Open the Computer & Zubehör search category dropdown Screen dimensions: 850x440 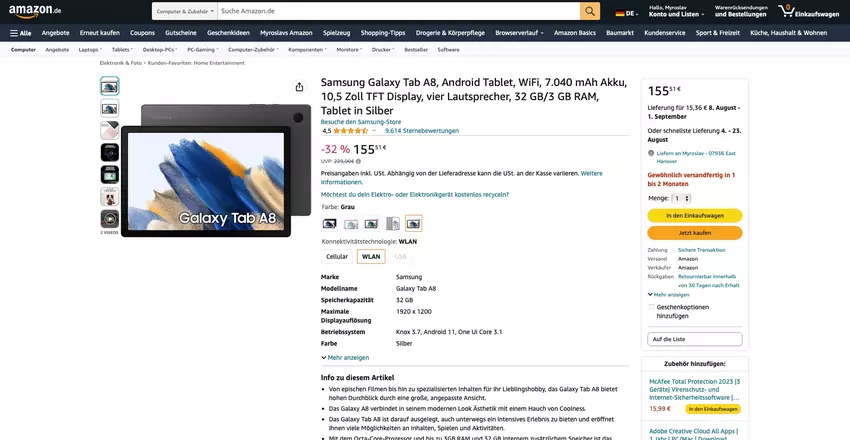[x=185, y=11]
